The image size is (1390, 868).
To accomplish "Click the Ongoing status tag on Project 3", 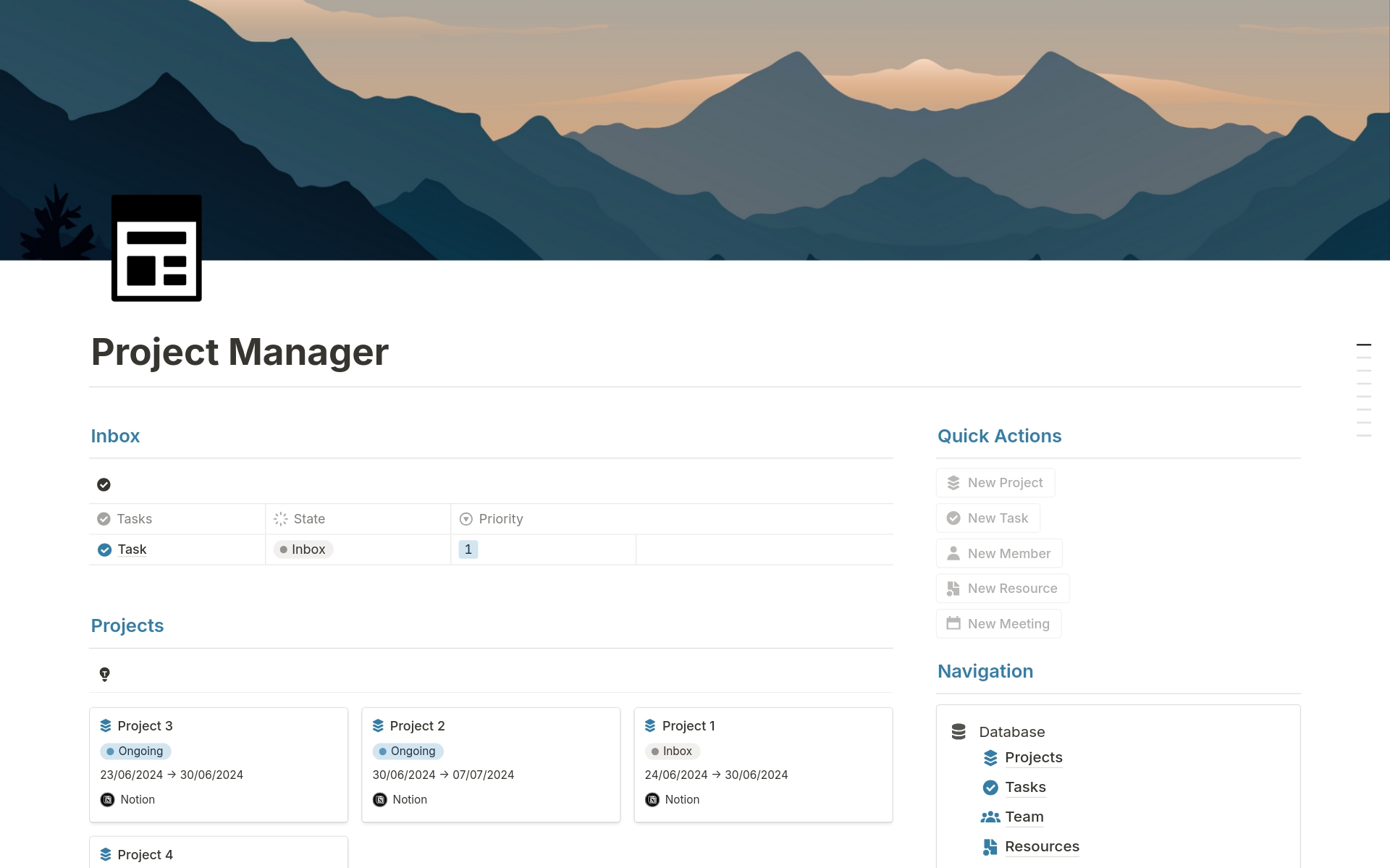I will tap(135, 751).
